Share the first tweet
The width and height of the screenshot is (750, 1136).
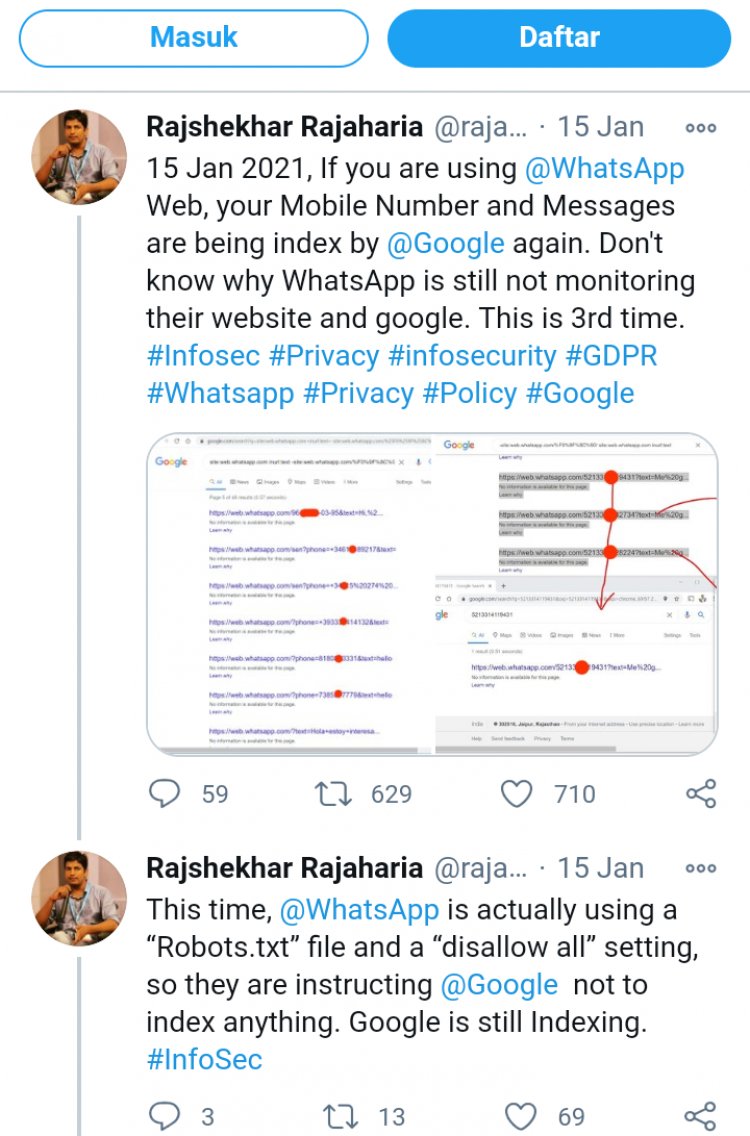[x=700, y=794]
